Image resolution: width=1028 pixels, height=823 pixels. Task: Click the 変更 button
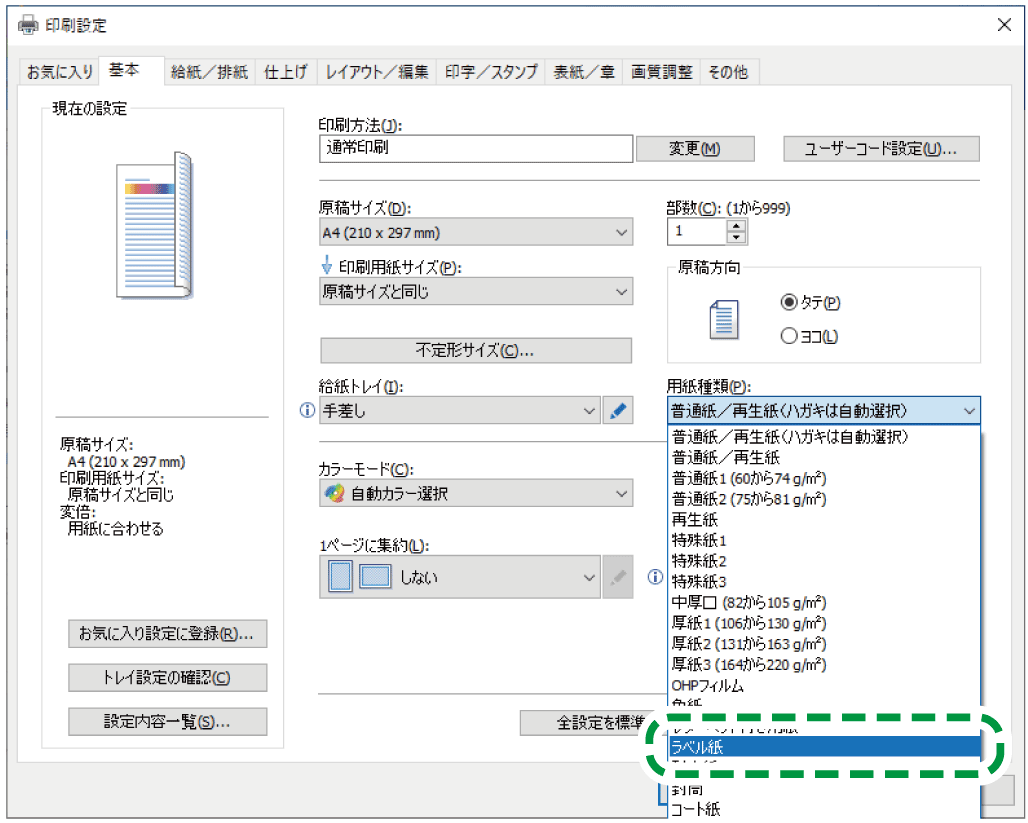694,149
